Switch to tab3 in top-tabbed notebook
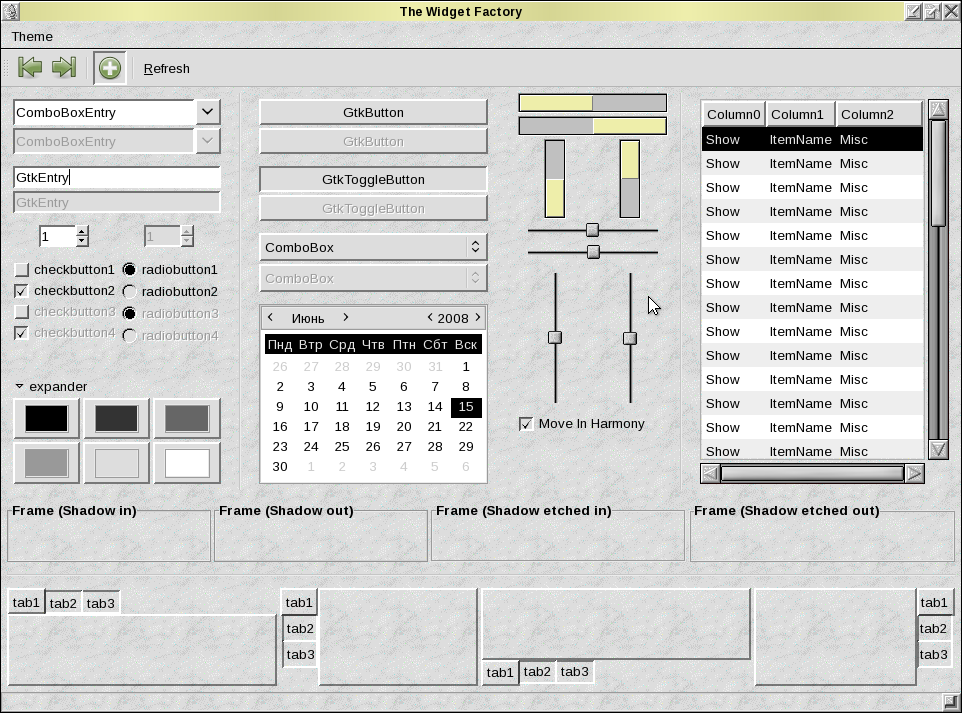Viewport: 962px width, 713px height. pos(101,603)
